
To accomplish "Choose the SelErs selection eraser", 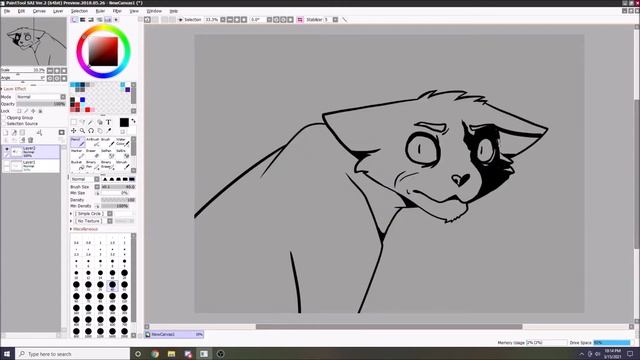I will click(122, 153).
